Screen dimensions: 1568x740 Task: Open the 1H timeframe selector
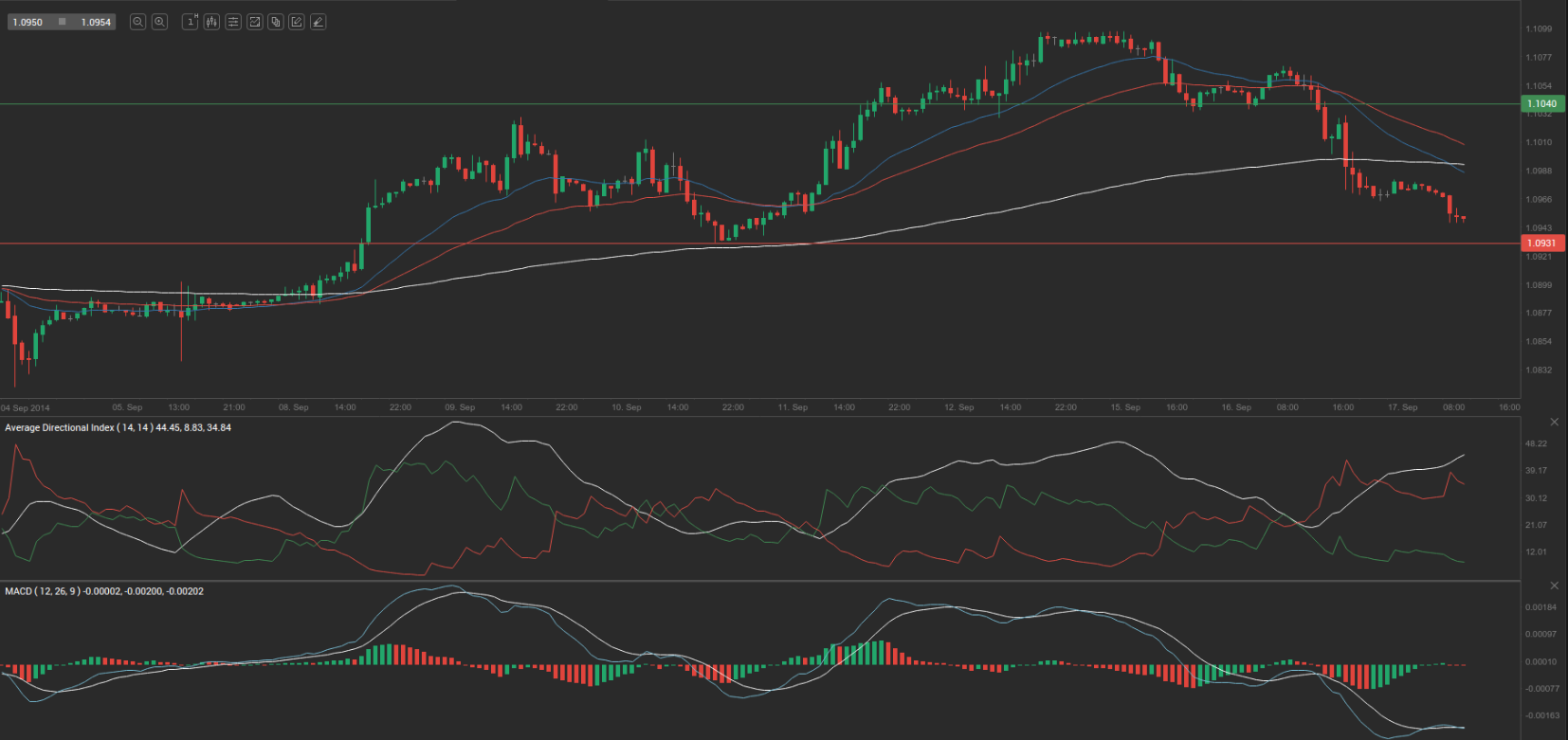click(x=191, y=22)
